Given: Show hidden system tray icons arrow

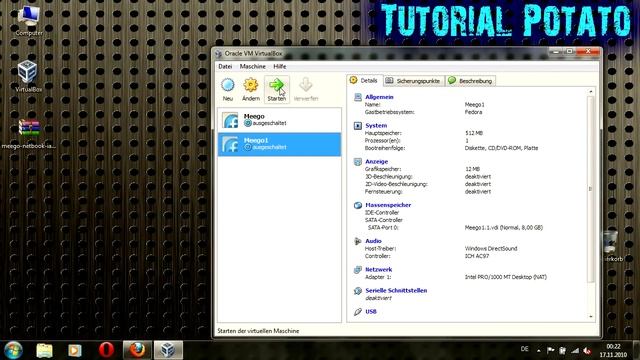Looking at the screenshot, I should [539, 350].
